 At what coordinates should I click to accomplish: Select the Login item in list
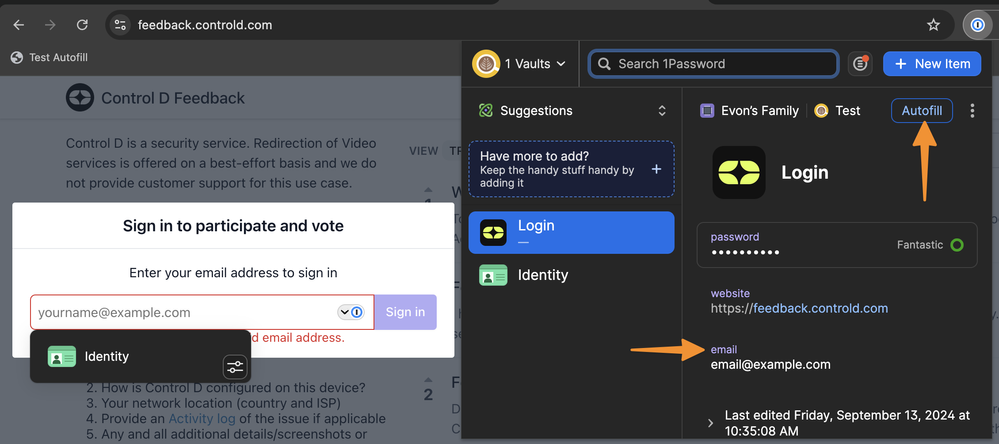pyautogui.click(x=571, y=233)
